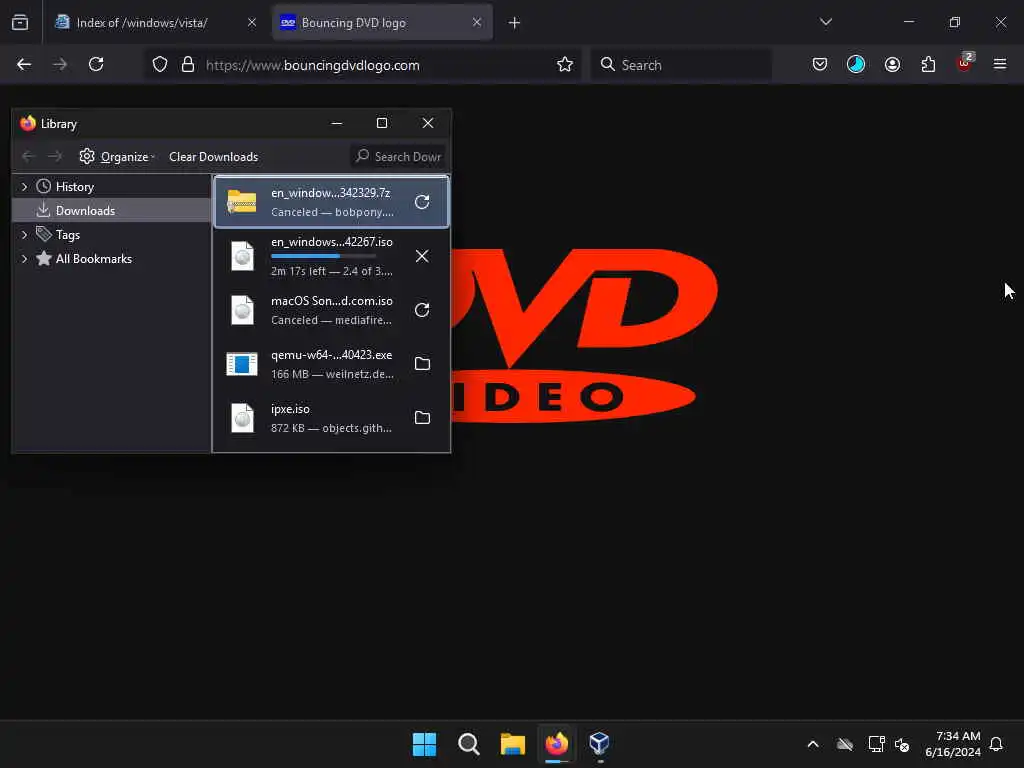Expand the History tree node
1024x768 pixels.
tap(24, 187)
